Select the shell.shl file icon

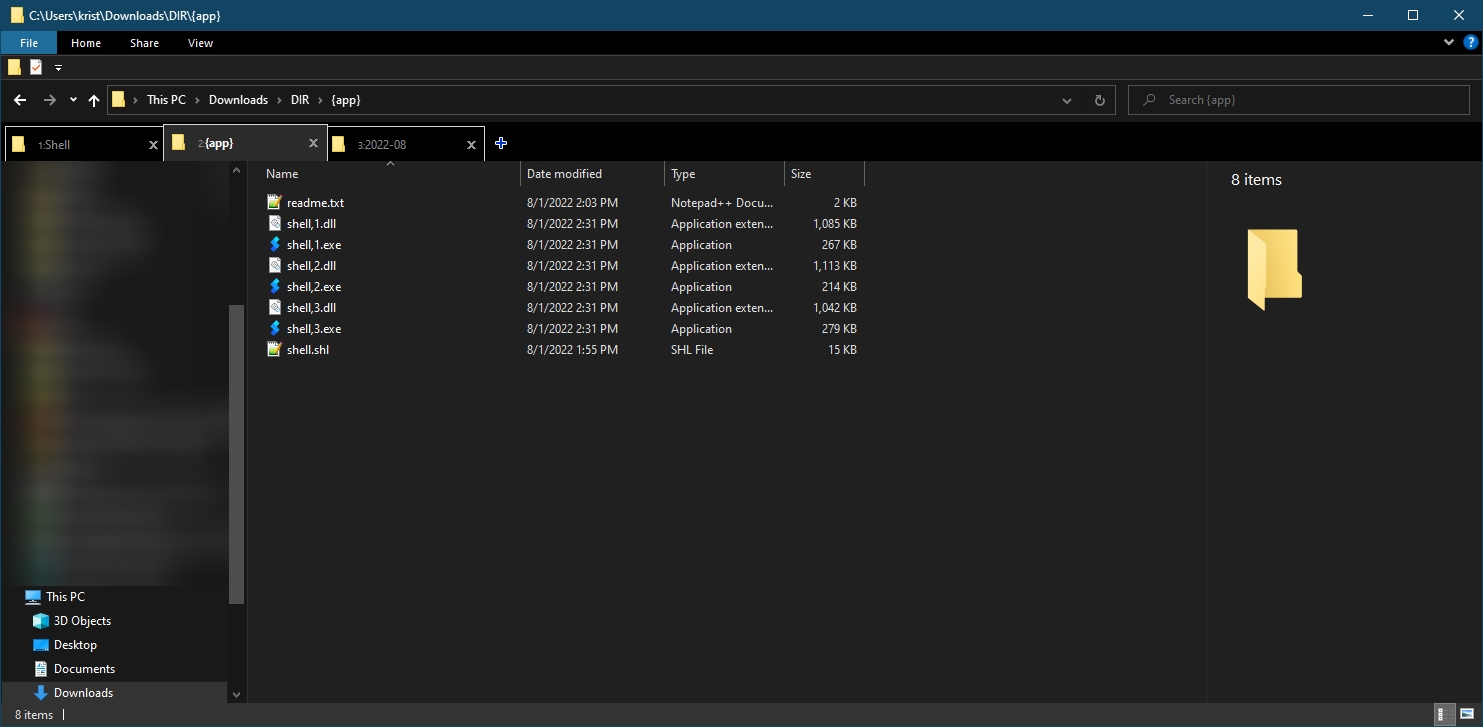[x=274, y=349]
